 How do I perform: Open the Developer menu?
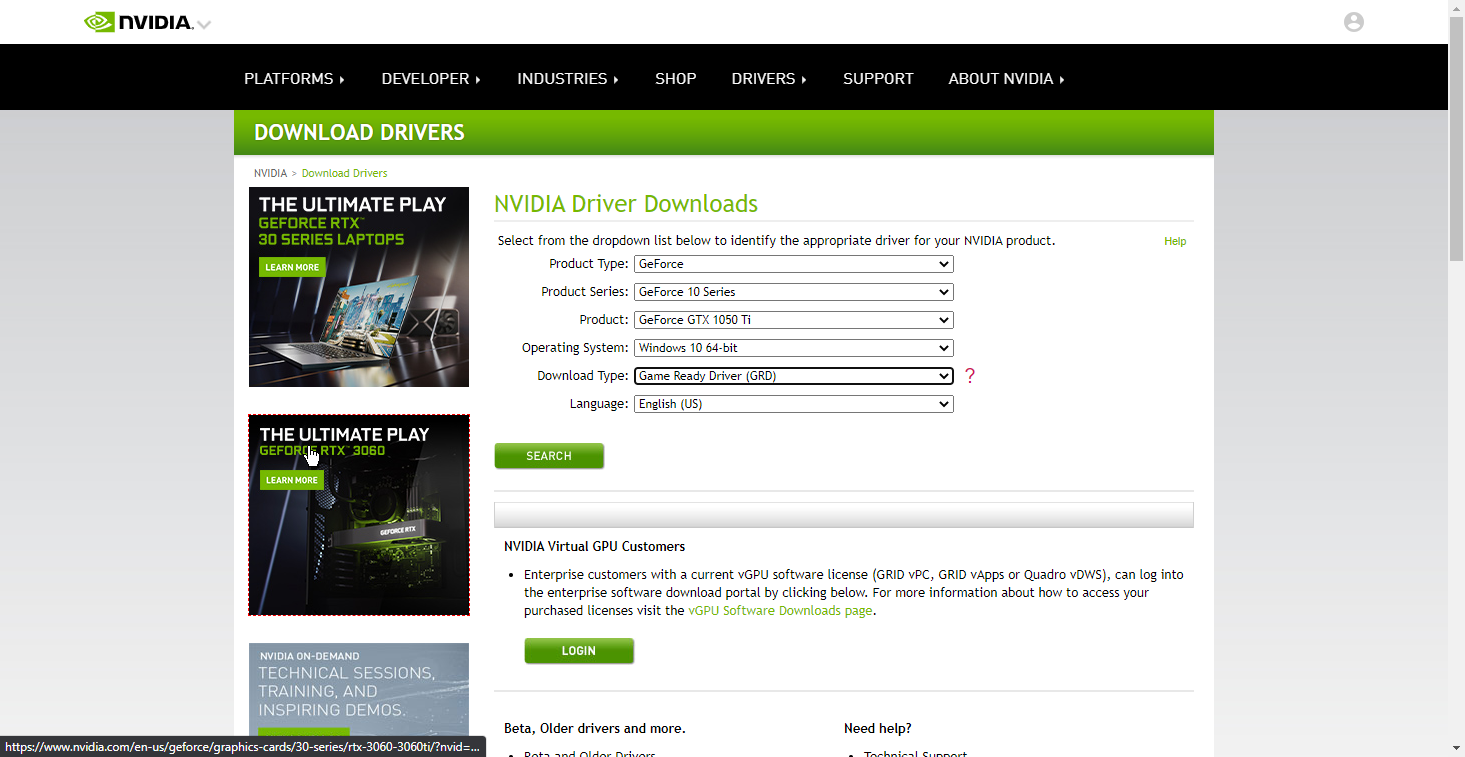tap(430, 79)
